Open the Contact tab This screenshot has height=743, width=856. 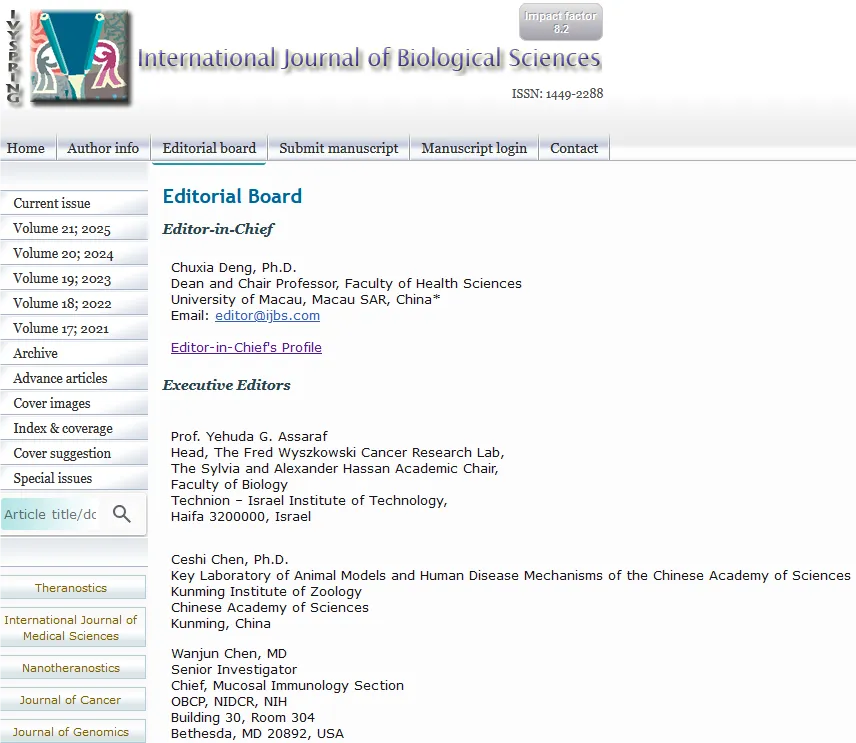pyautogui.click(x=574, y=148)
